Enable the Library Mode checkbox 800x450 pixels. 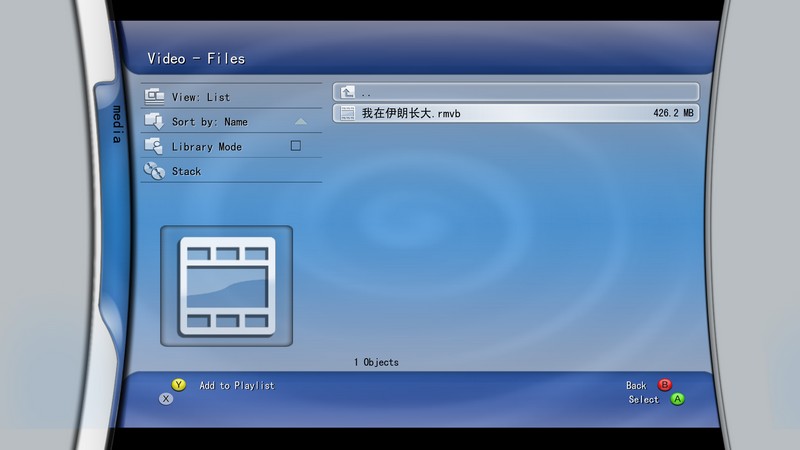click(295, 146)
